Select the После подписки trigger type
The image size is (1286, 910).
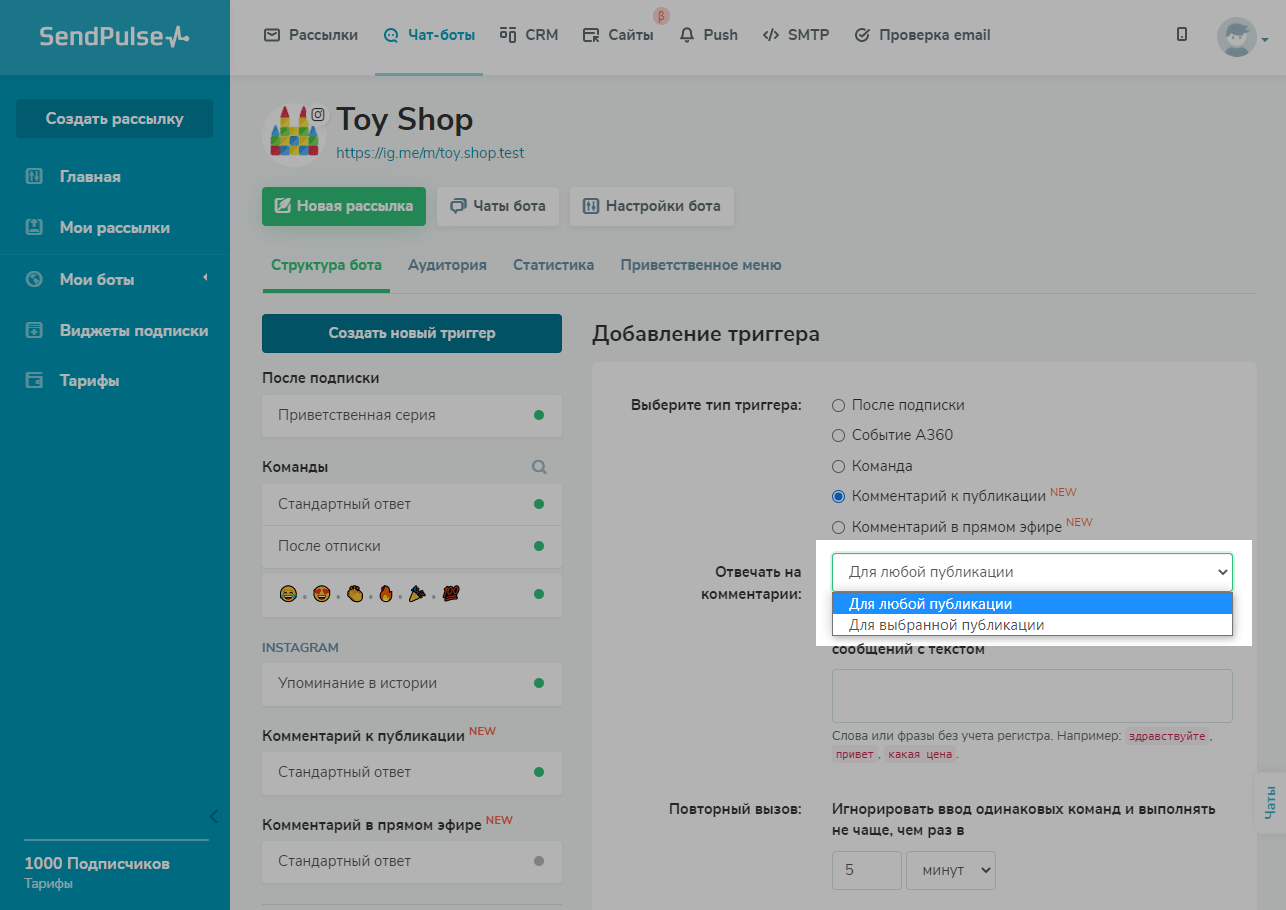(839, 405)
